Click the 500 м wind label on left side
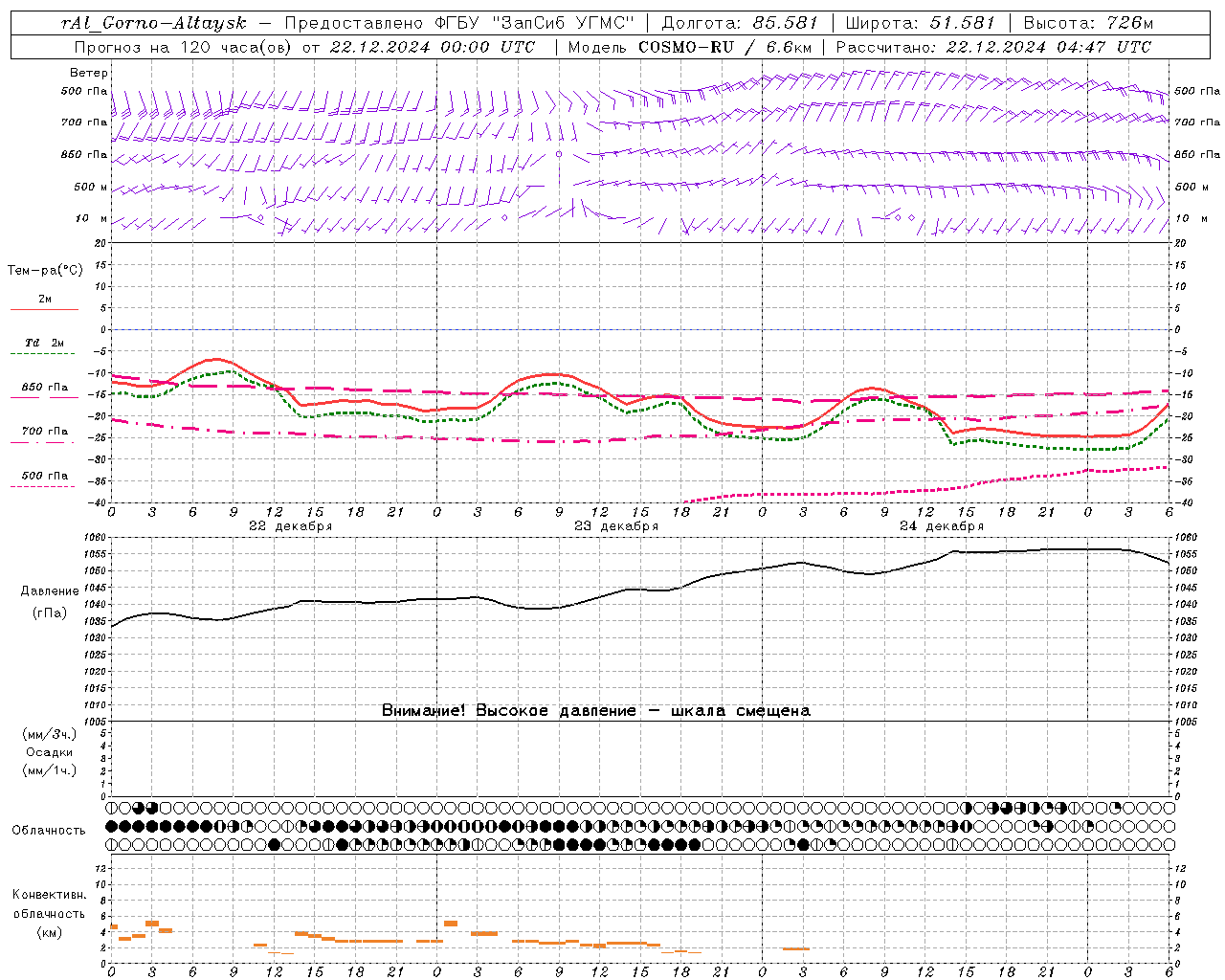 tap(91, 187)
